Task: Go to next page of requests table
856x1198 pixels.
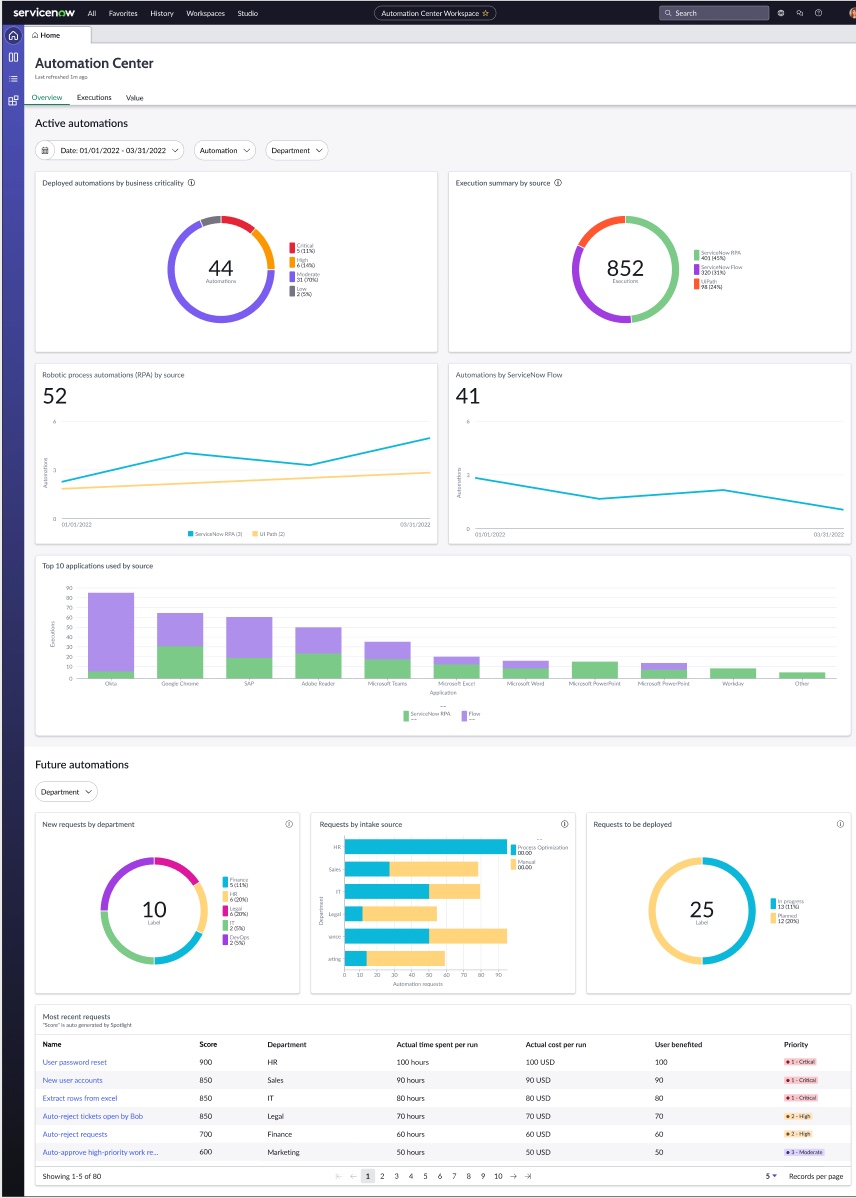Action: [x=514, y=1177]
